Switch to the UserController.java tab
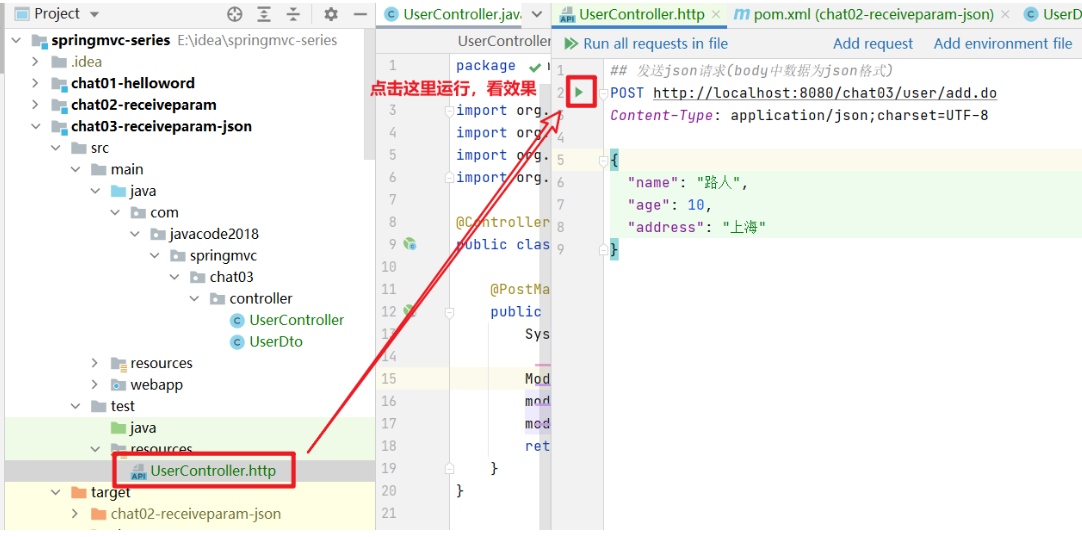The height and width of the screenshot is (537, 1082). pyautogui.click(x=460, y=15)
